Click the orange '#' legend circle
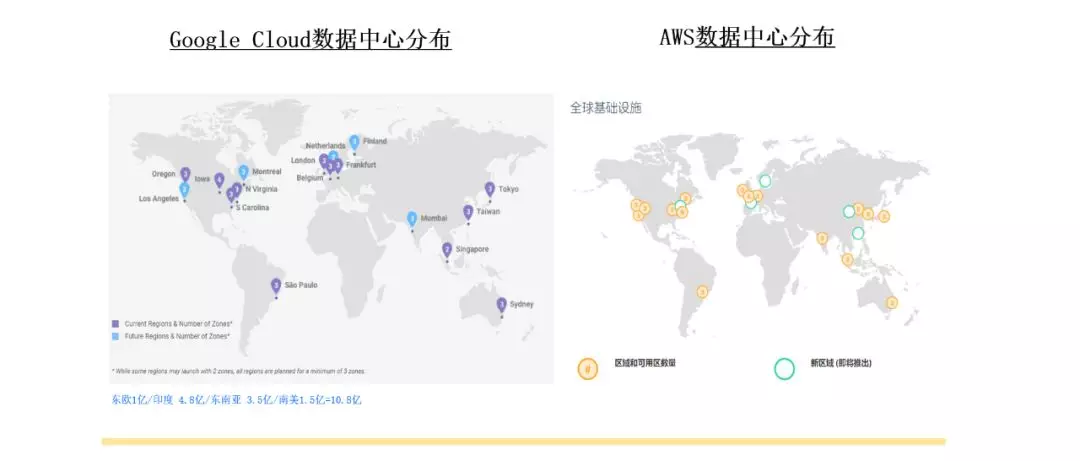The width and height of the screenshot is (1080, 461). 588,368
